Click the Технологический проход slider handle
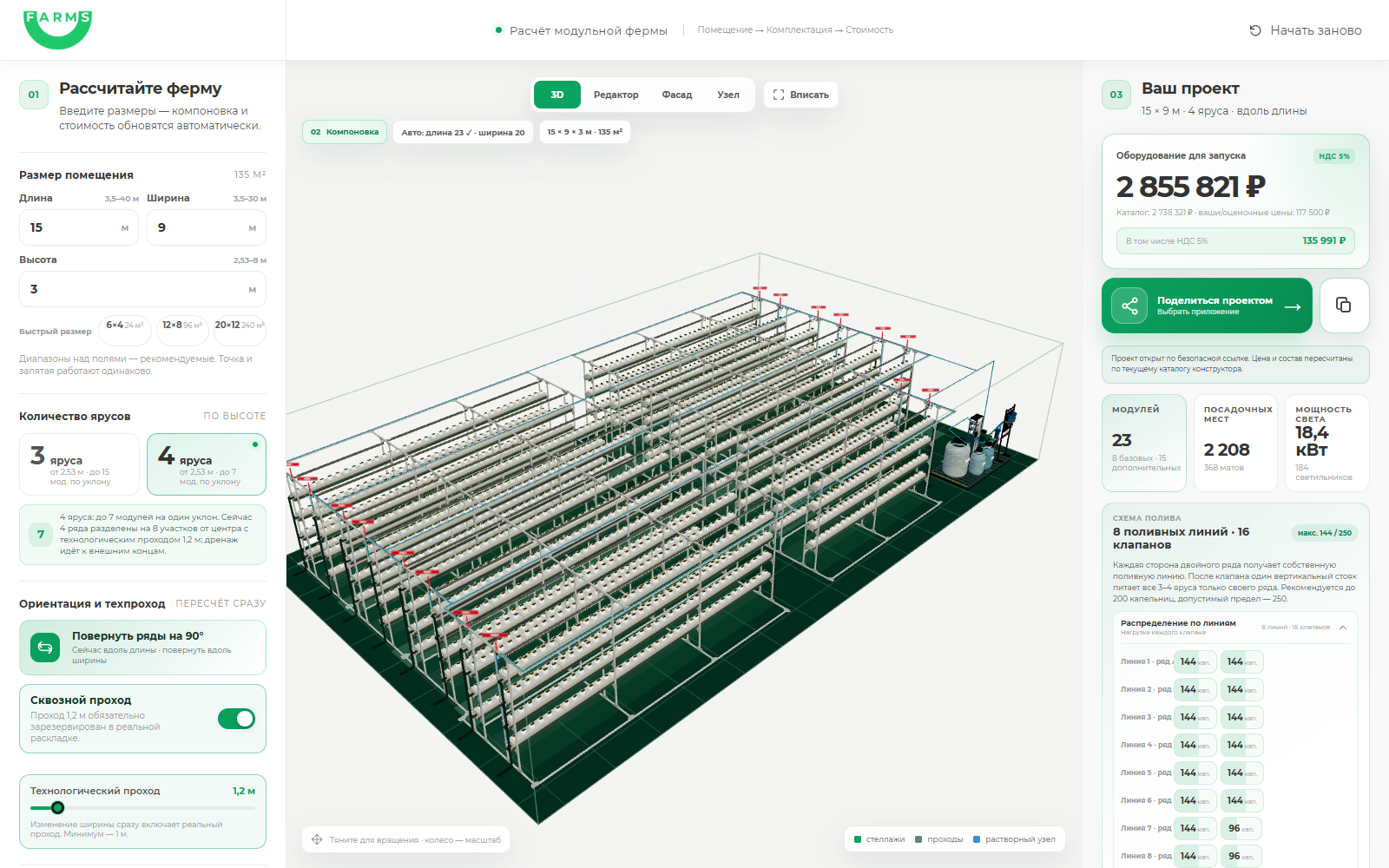The image size is (1389, 868). [x=58, y=808]
